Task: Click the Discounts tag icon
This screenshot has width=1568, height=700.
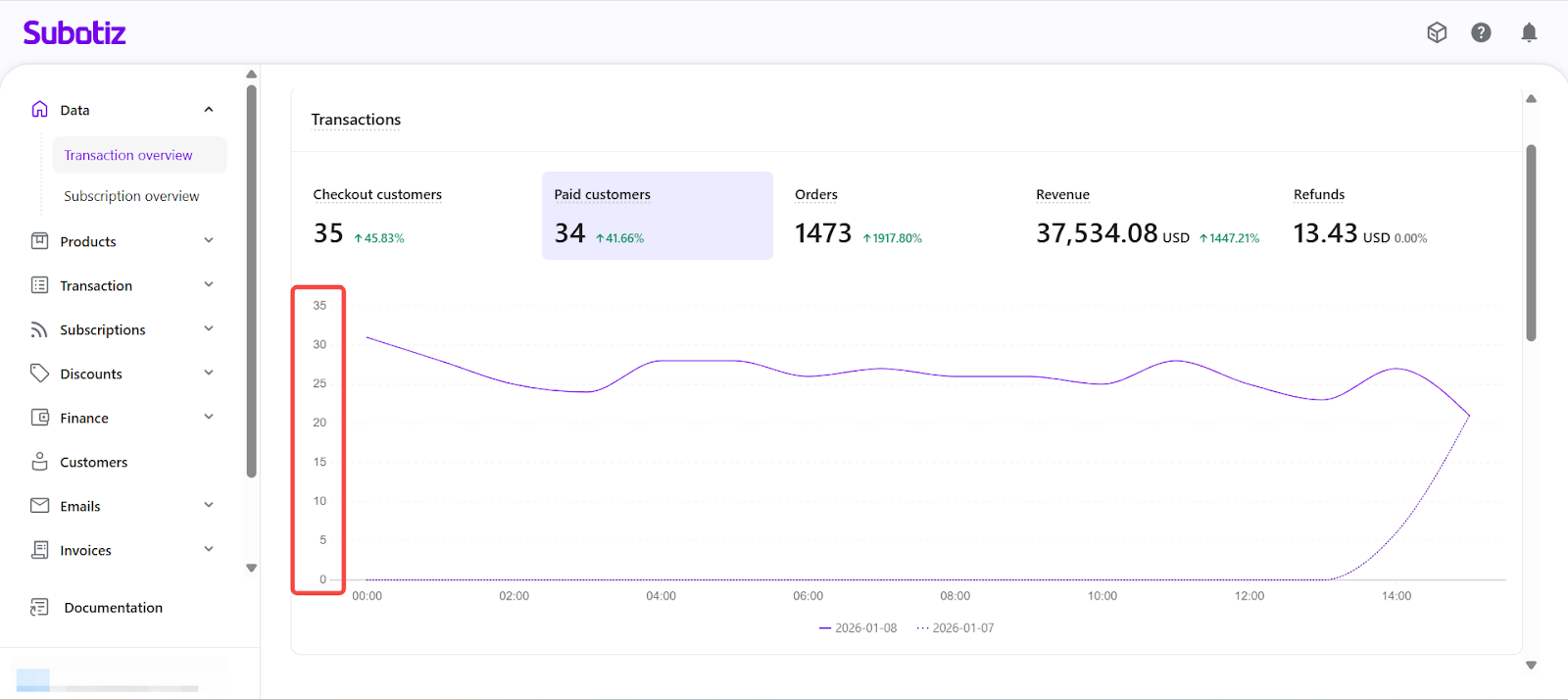Action: (39, 374)
